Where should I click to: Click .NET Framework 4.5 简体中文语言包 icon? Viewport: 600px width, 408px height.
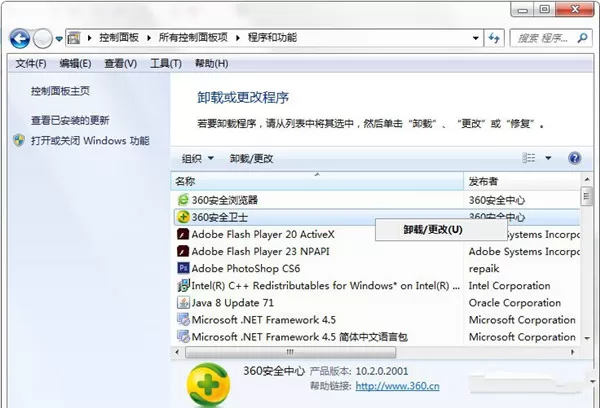(183, 336)
